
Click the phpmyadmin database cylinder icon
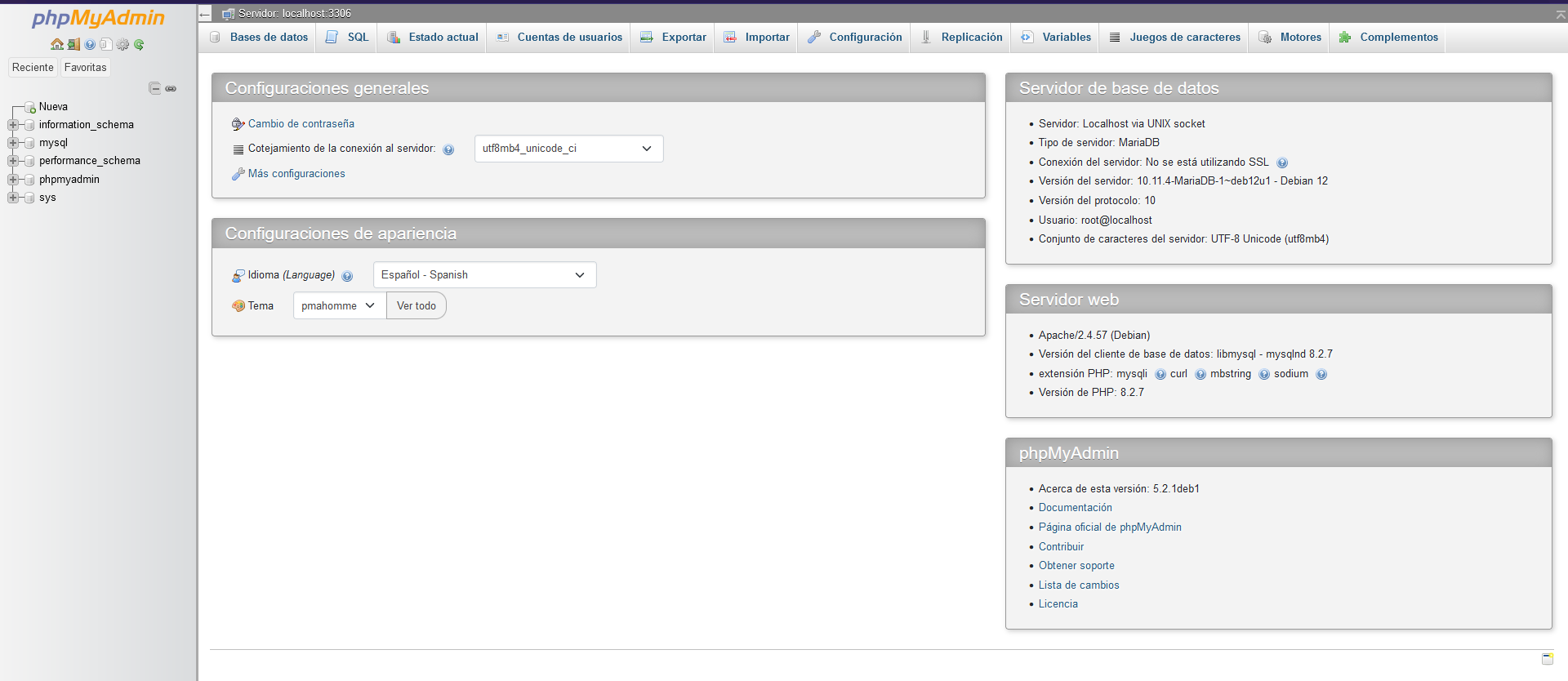[x=30, y=180]
